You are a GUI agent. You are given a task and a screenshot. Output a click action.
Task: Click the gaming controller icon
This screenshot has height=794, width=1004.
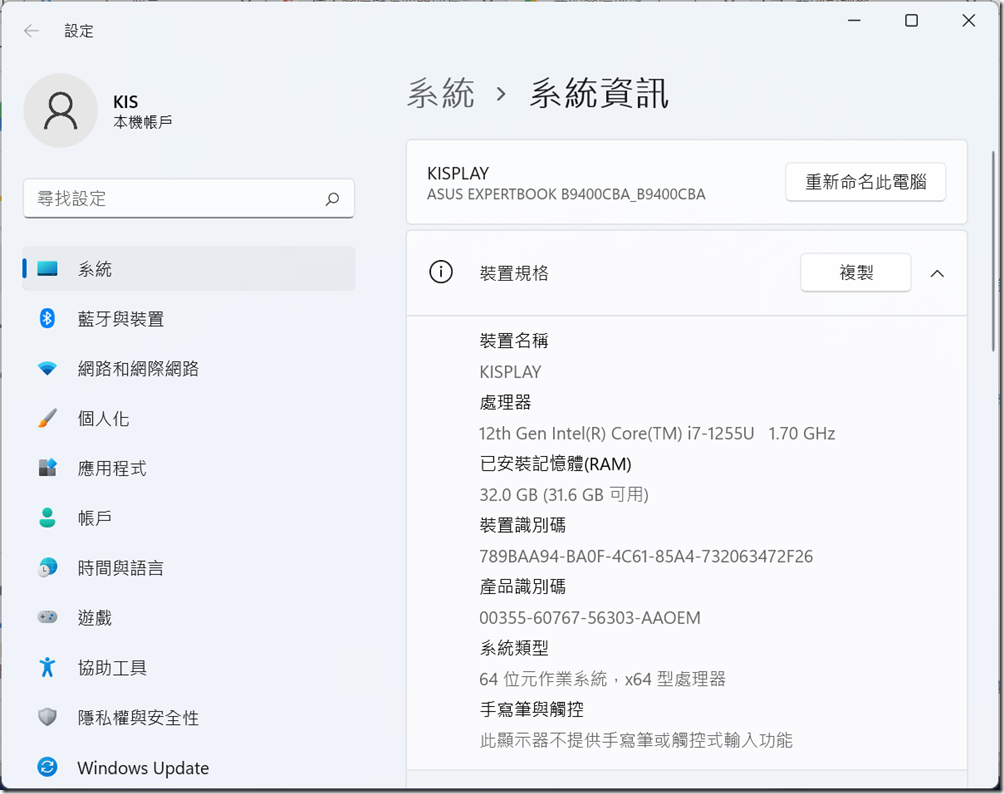coord(47,618)
